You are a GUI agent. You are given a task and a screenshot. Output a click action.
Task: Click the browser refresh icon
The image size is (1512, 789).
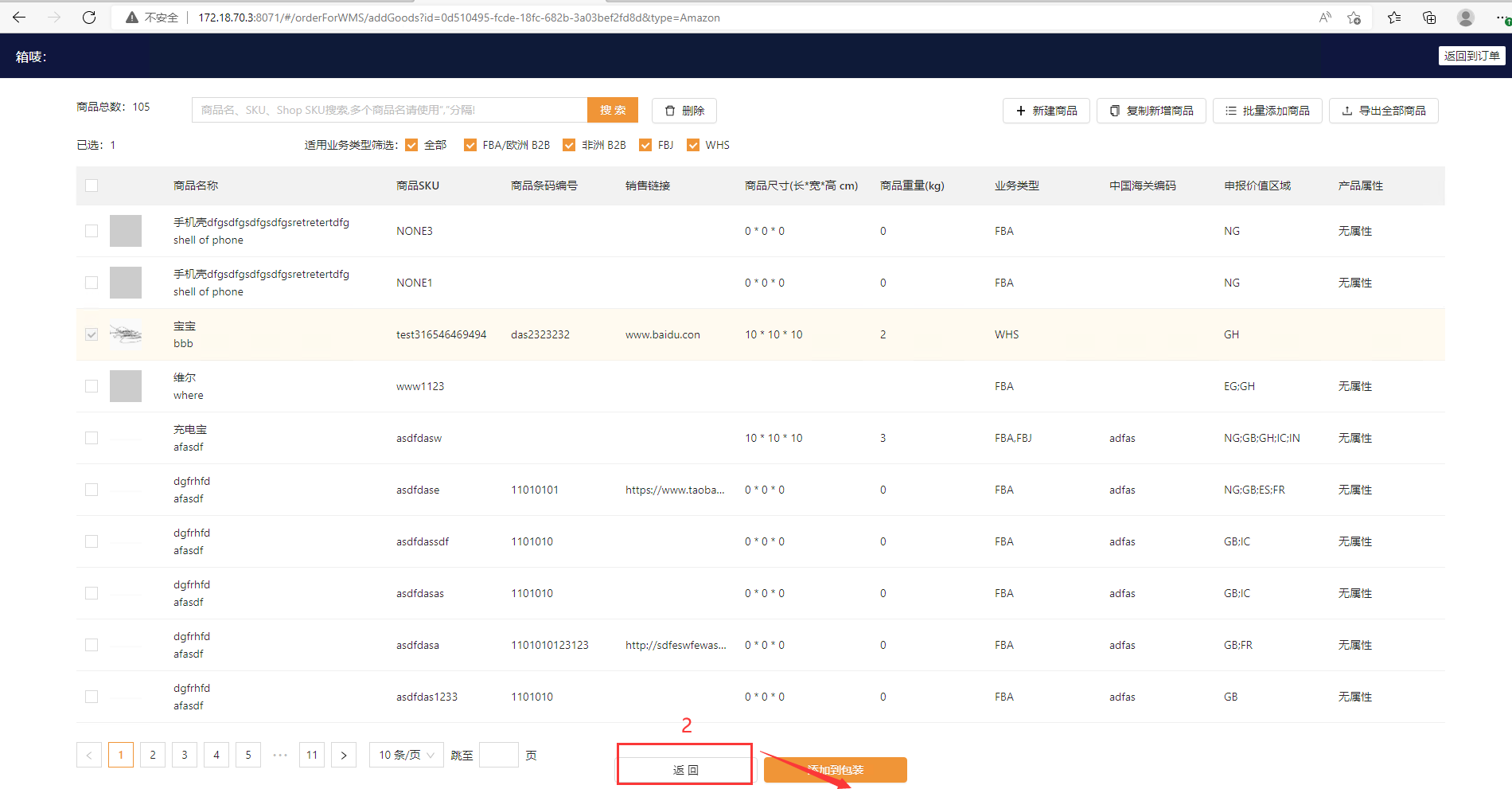click(89, 18)
